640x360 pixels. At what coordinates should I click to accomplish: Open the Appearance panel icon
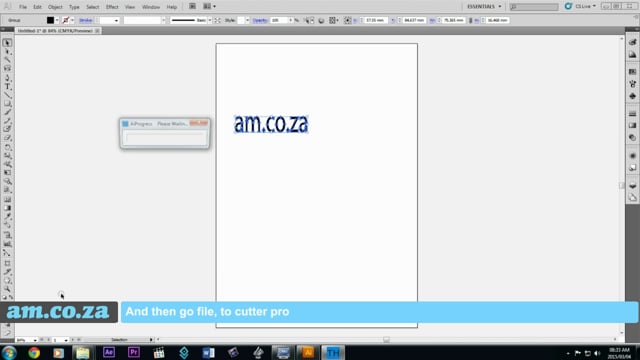[632, 156]
